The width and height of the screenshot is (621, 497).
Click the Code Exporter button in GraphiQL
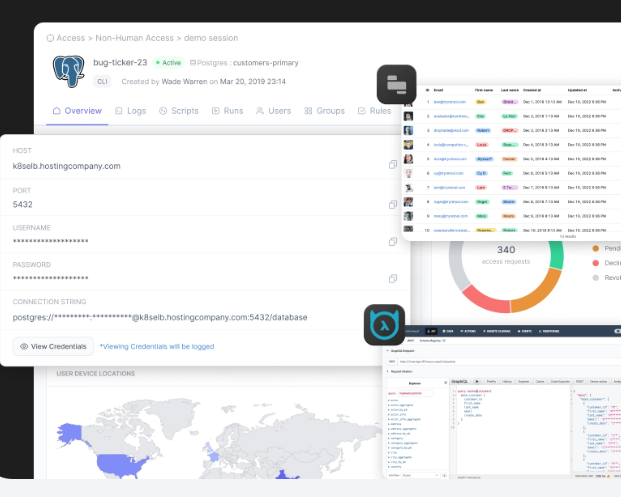pyautogui.click(x=560, y=381)
